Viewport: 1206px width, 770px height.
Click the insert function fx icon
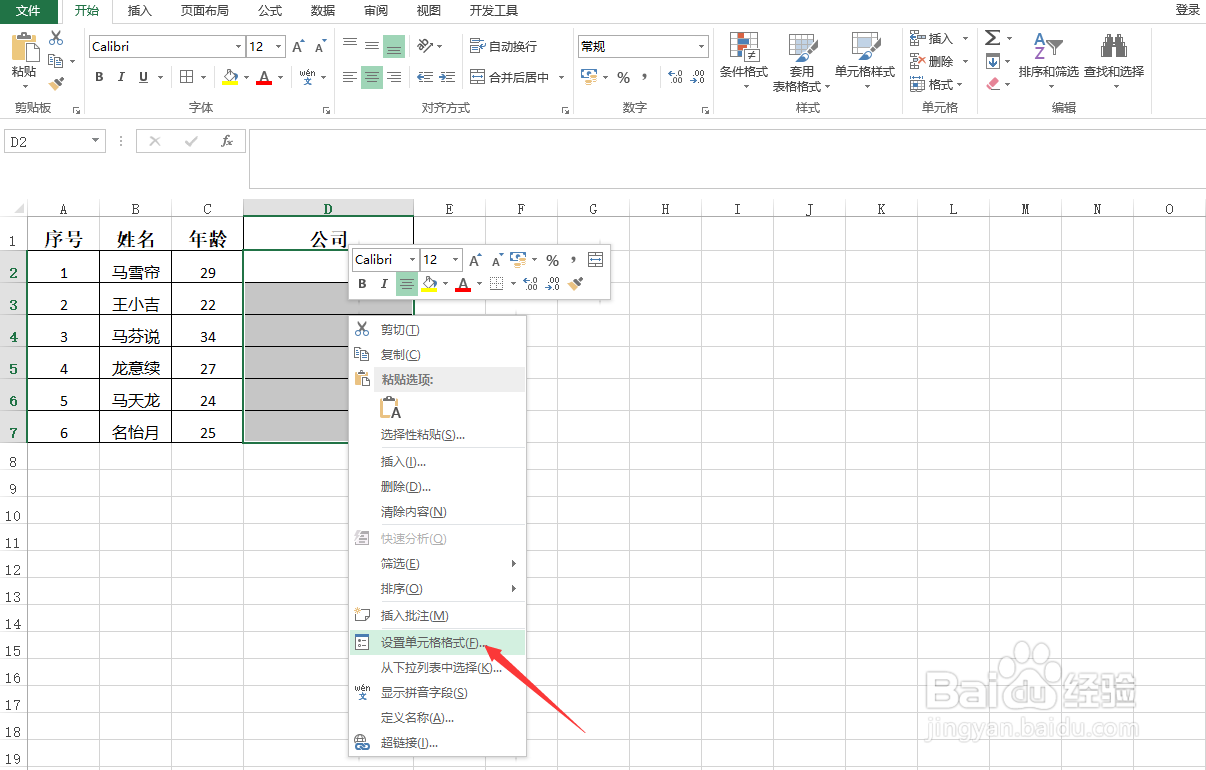[227, 141]
